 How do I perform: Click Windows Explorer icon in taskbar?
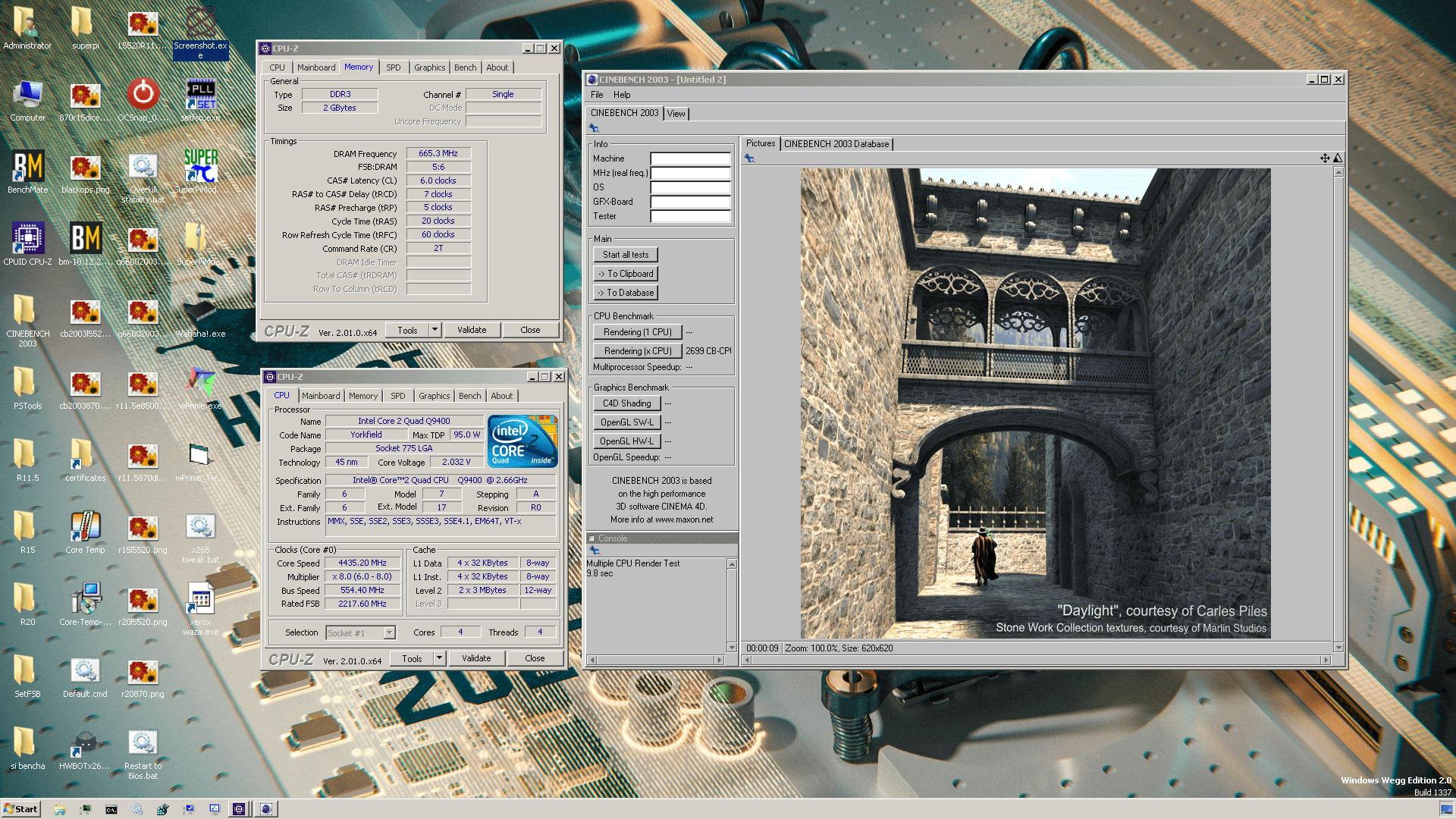pyautogui.click(x=60, y=809)
